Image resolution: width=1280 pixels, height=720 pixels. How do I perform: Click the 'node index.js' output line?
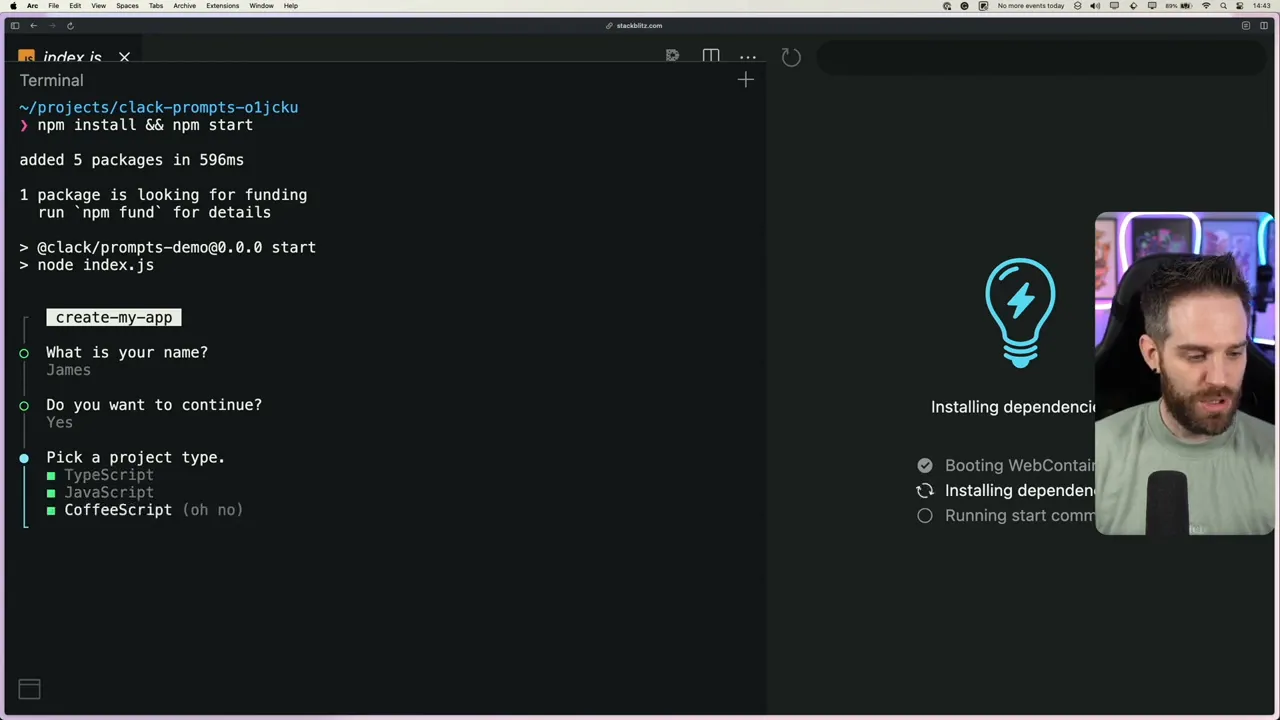96,265
